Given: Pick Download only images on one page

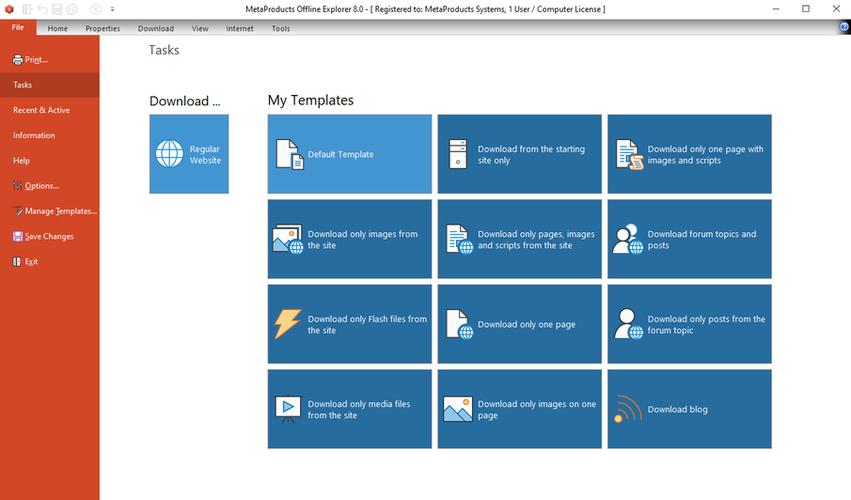Looking at the screenshot, I should [519, 409].
